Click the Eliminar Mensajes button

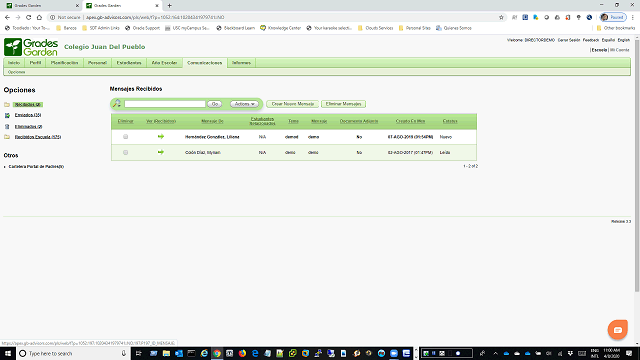point(343,104)
